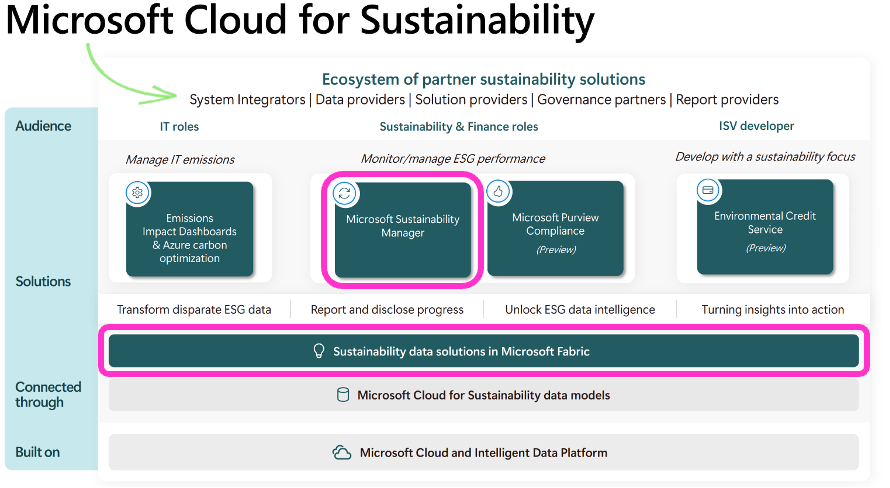This screenshot has width=890, height=488.
Task: Click the Develop with a sustainability focus caption
Action: pyautogui.click(x=765, y=157)
